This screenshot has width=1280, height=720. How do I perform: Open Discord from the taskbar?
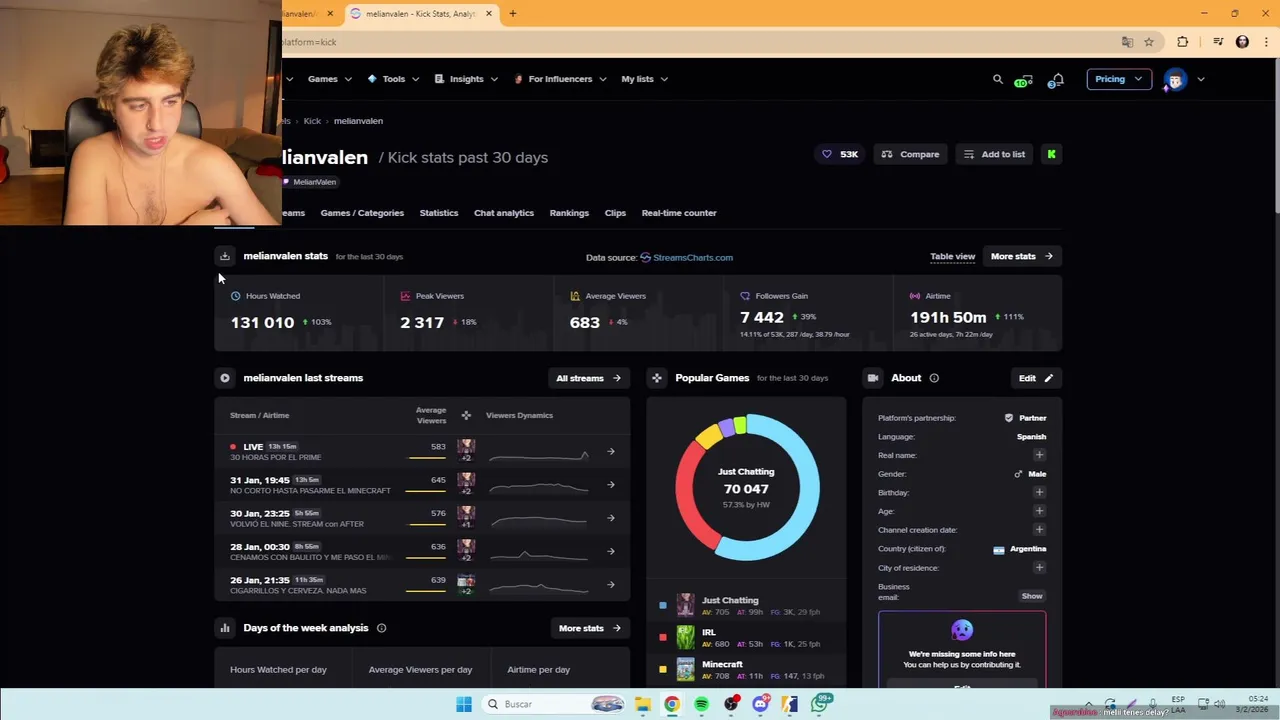click(x=761, y=704)
